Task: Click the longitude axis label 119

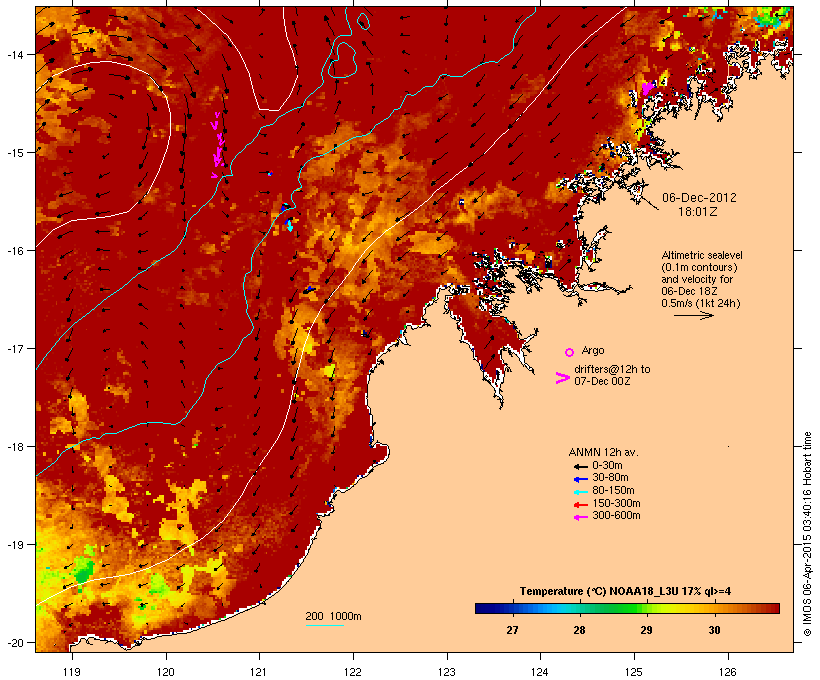Action: 72,672
